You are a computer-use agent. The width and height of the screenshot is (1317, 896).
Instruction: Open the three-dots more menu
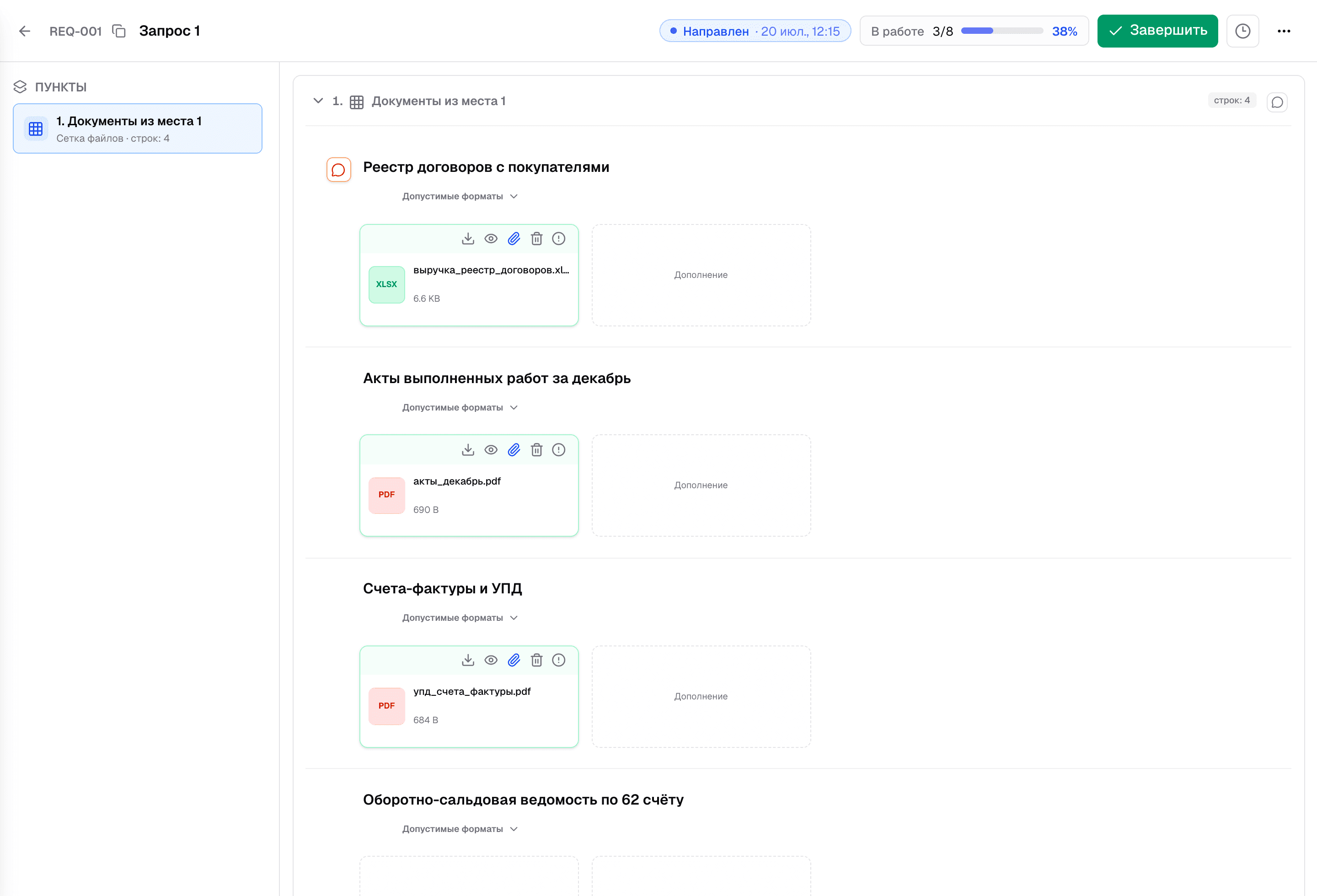1284,31
